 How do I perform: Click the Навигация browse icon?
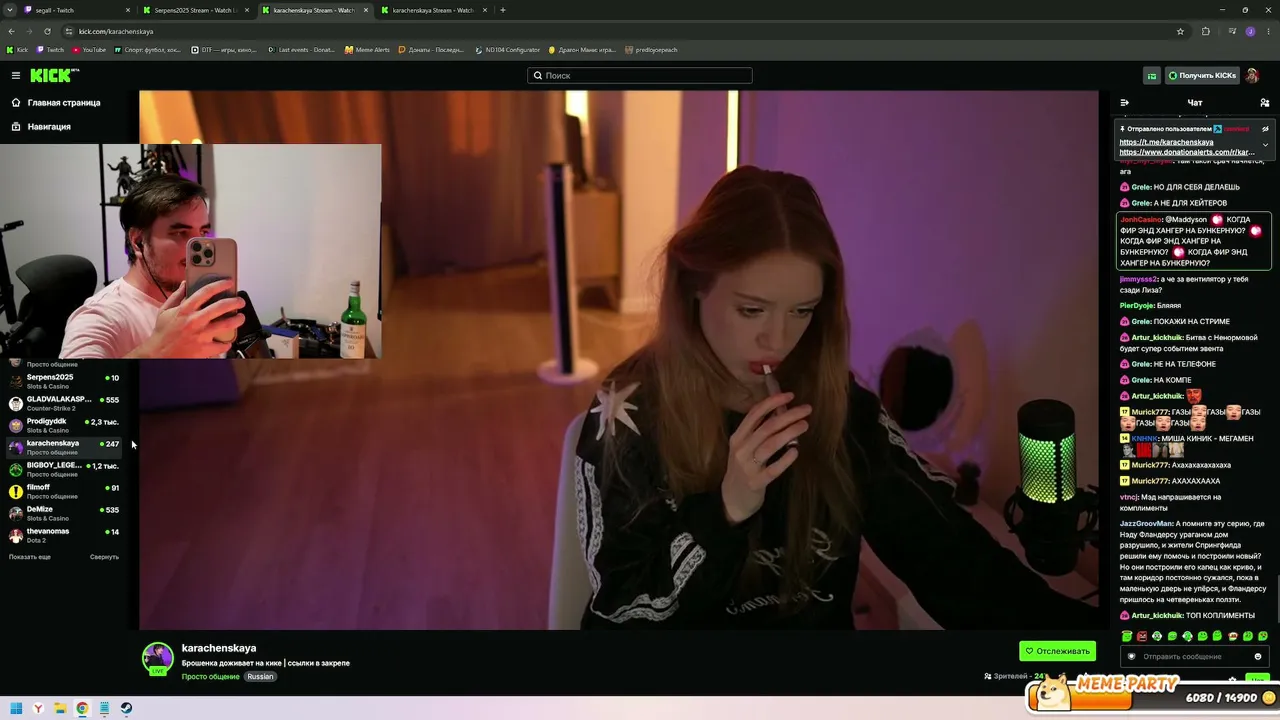pos(16,127)
